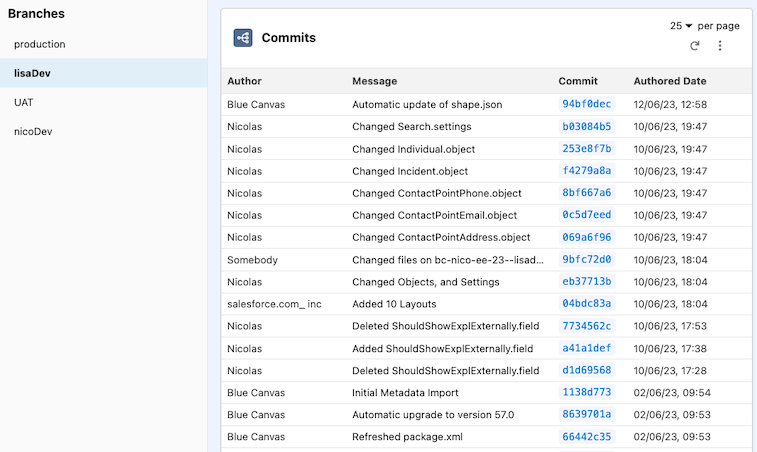Image resolution: width=757 pixels, height=452 pixels.
Task: View commit 253e8f7b details
Action: (587, 149)
